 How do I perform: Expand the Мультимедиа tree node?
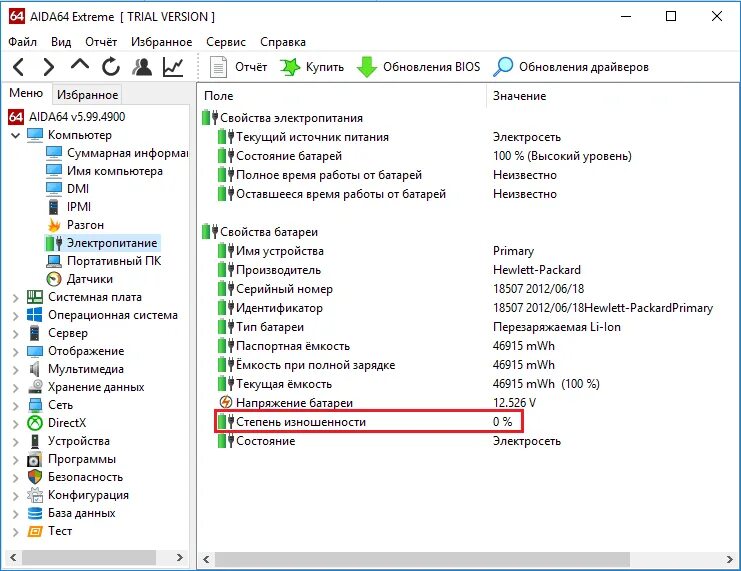pos(16,370)
